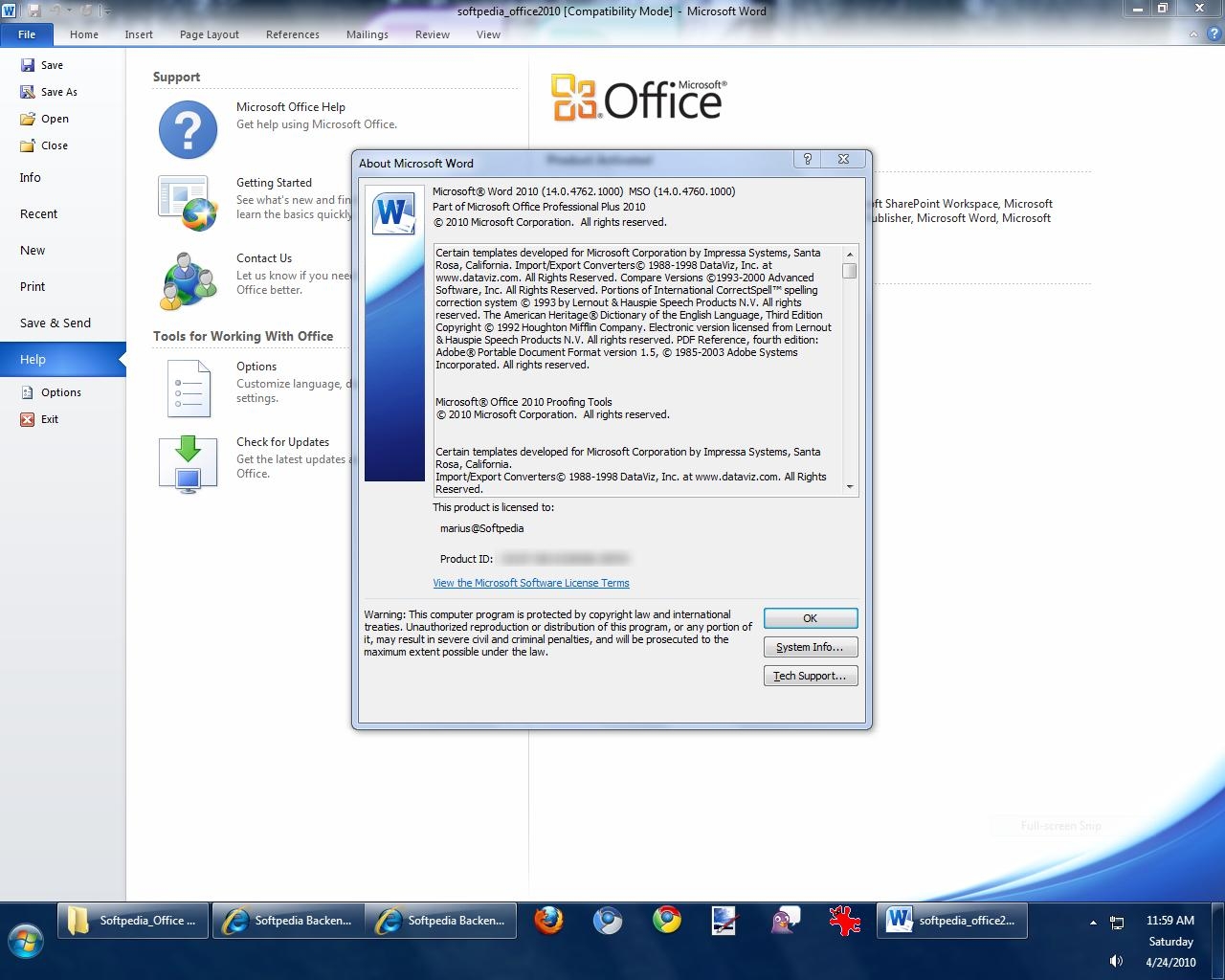Click OK in the About Microsoft Word dialog
1225x980 pixels.
811,618
